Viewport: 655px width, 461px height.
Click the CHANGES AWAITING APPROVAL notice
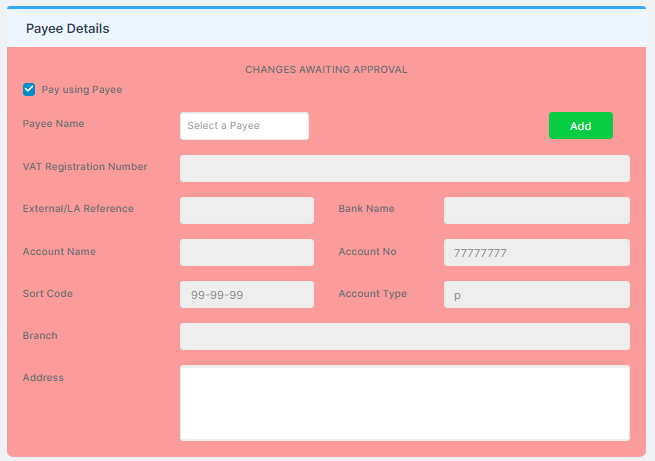[x=326, y=70]
